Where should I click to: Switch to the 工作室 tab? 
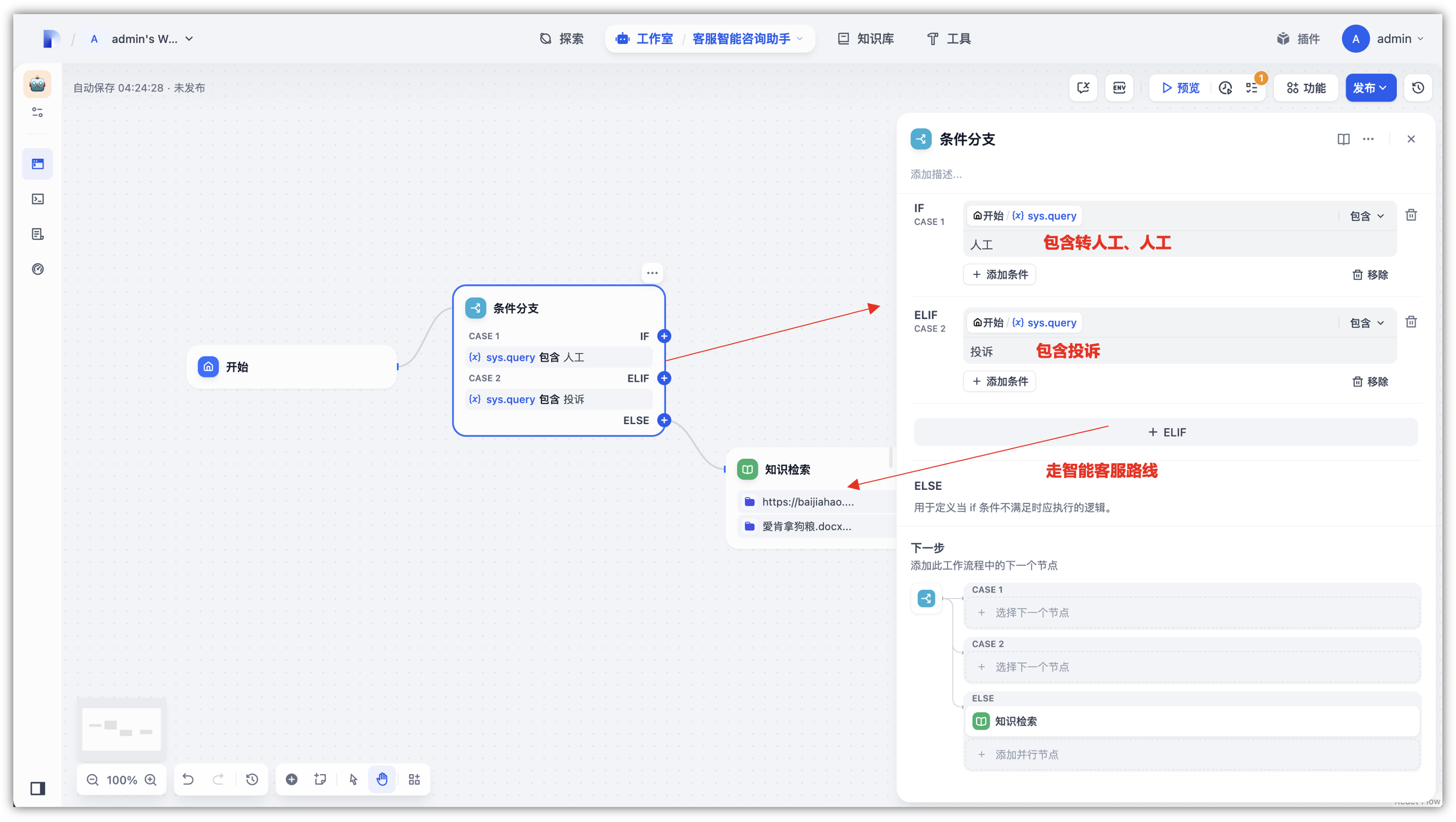[644, 39]
